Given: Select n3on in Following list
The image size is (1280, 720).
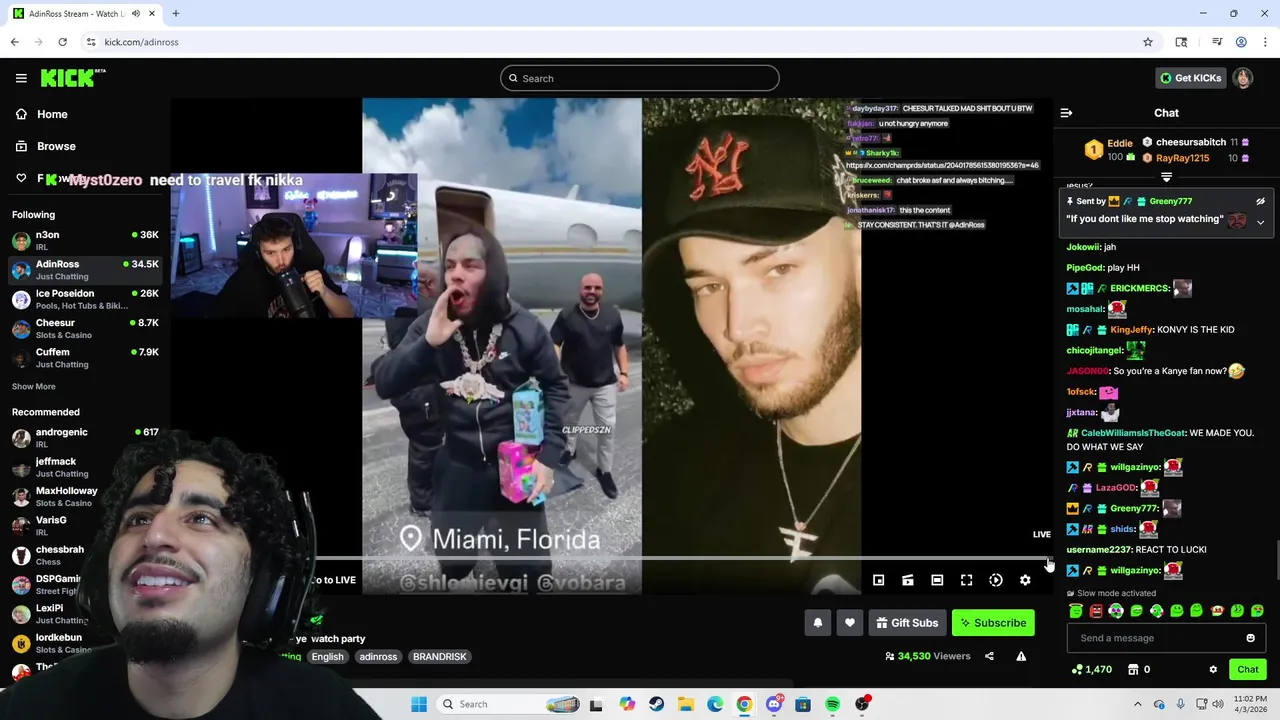Looking at the screenshot, I should click(85, 241).
